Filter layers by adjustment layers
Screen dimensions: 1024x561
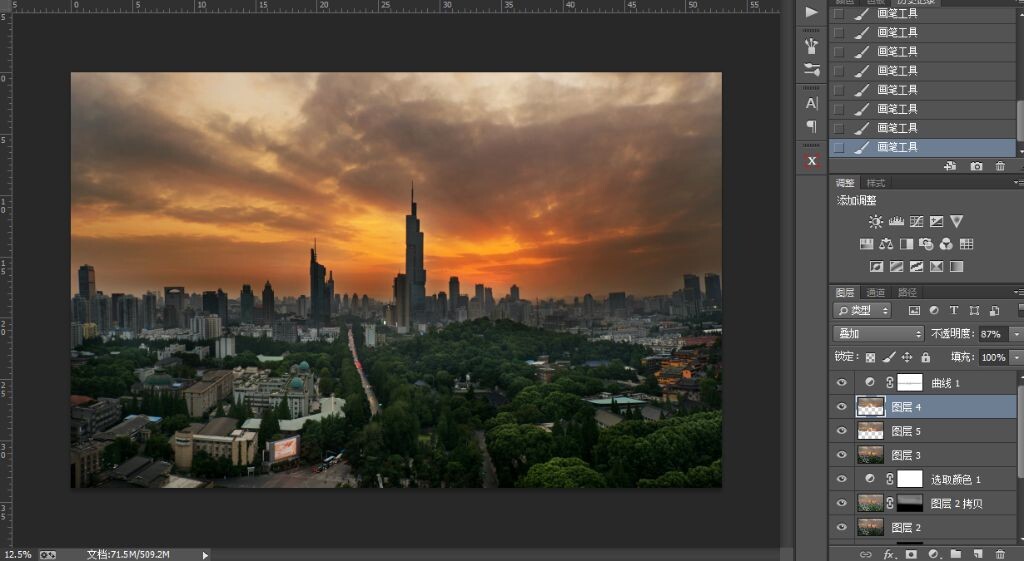click(x=934, y=310)
